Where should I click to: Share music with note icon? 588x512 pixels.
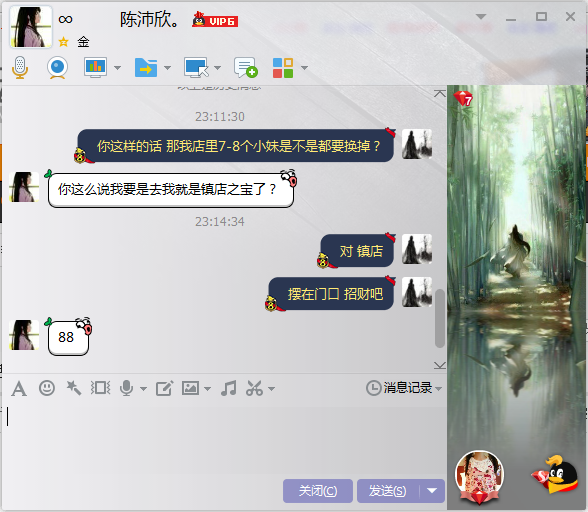pyautogui.click(x=229, y=388)
